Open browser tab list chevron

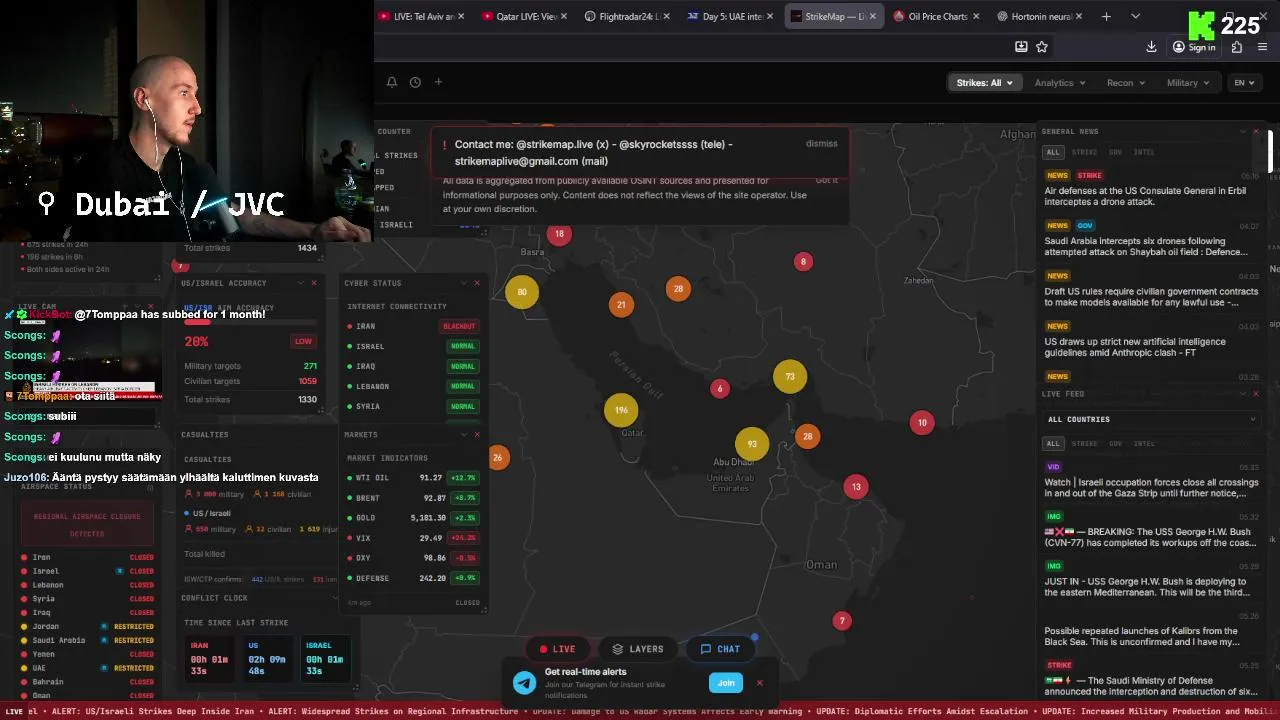click(x=1135, y=16)
